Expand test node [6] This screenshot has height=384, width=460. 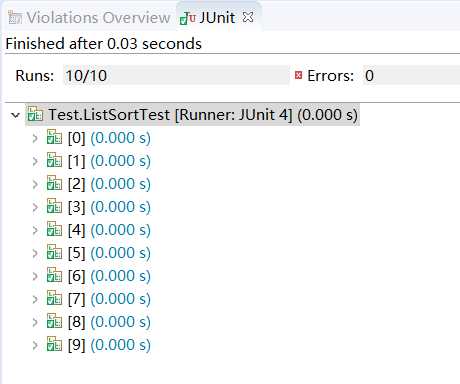click(x=35, y=276)
